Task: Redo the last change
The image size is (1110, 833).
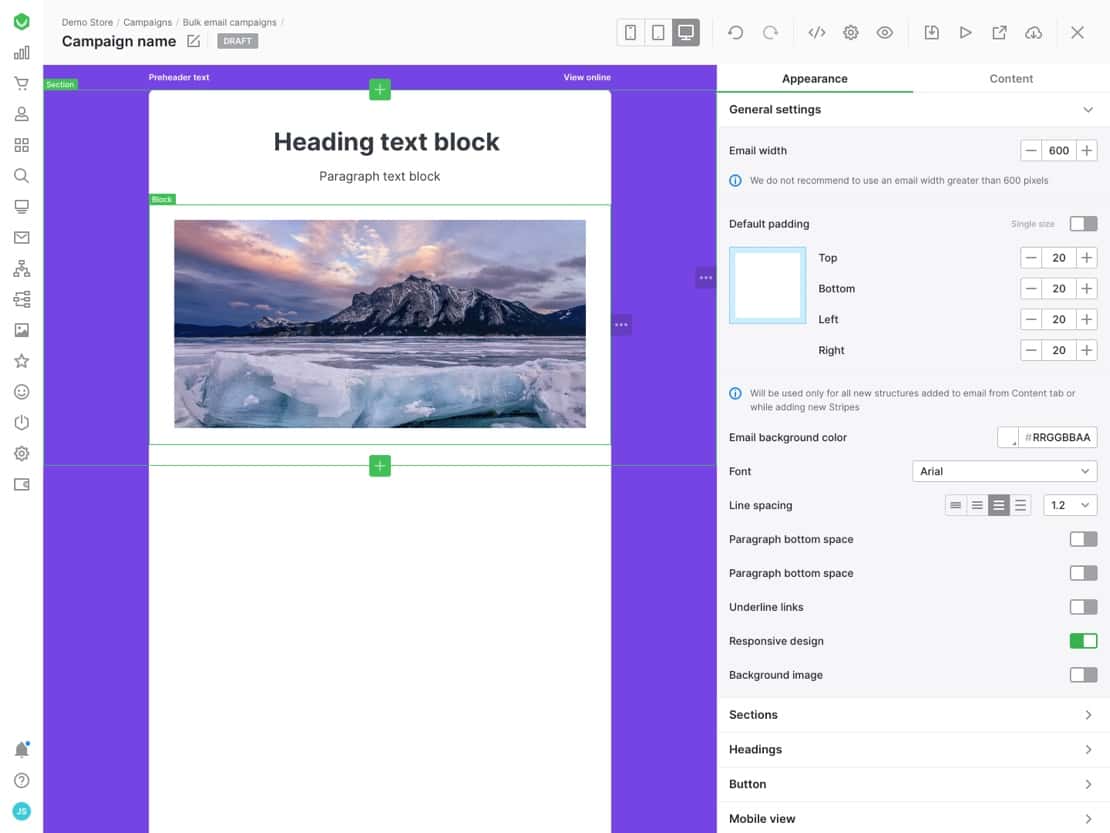Action: pos(770,33)
